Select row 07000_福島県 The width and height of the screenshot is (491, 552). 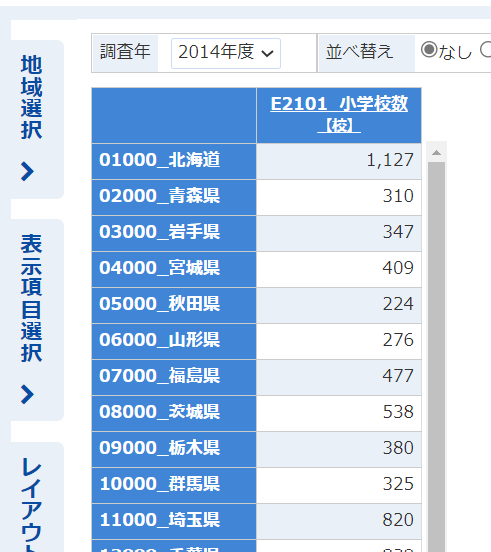click(174, 377)
